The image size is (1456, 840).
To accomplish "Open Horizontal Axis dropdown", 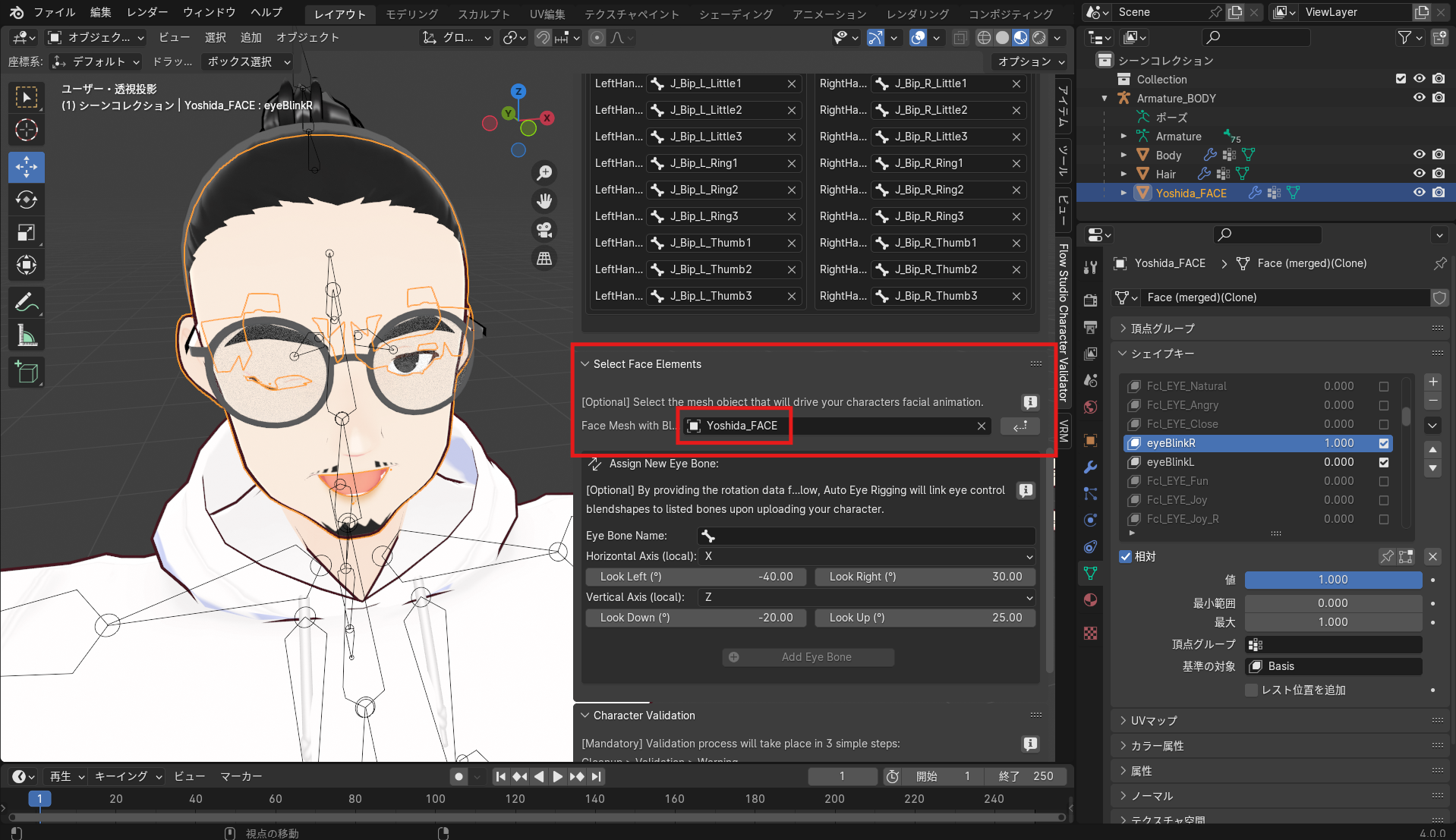I will 865,556.
